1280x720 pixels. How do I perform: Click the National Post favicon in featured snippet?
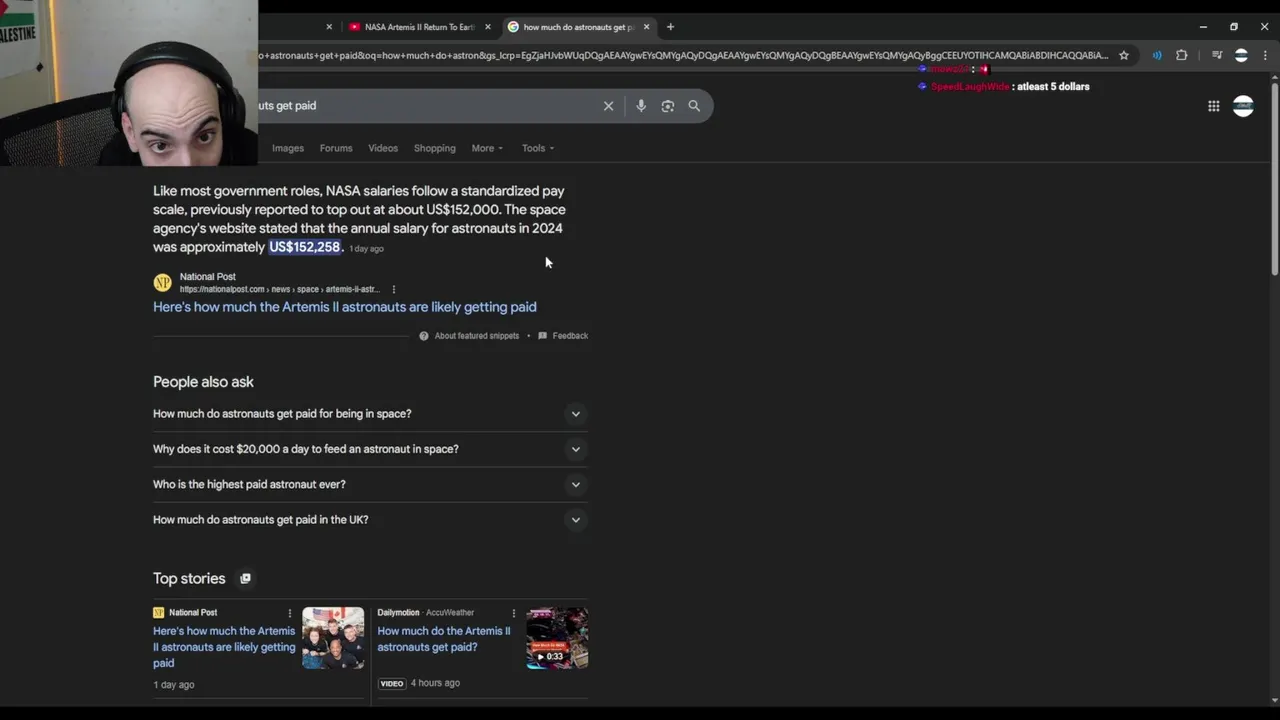(x=162, y=283)
